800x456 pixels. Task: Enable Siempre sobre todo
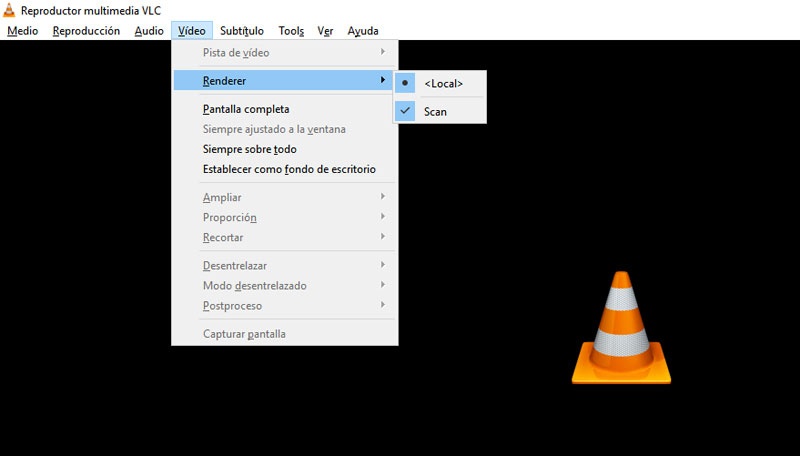point(285,149)
